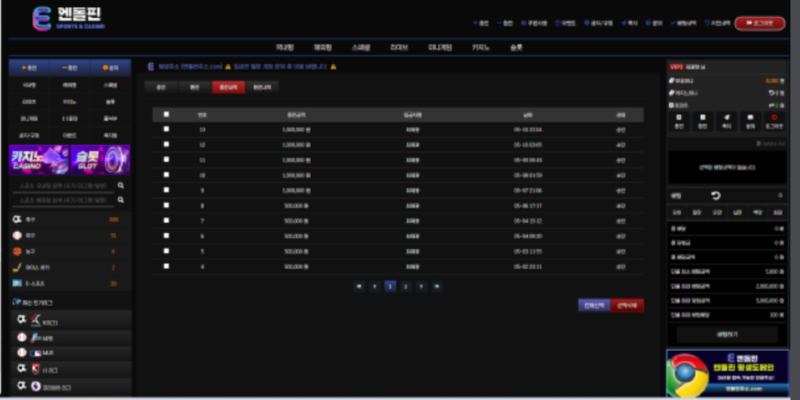Click the withdraw icon in right user panel
The image size is (800, 400).
pos(703,121)
